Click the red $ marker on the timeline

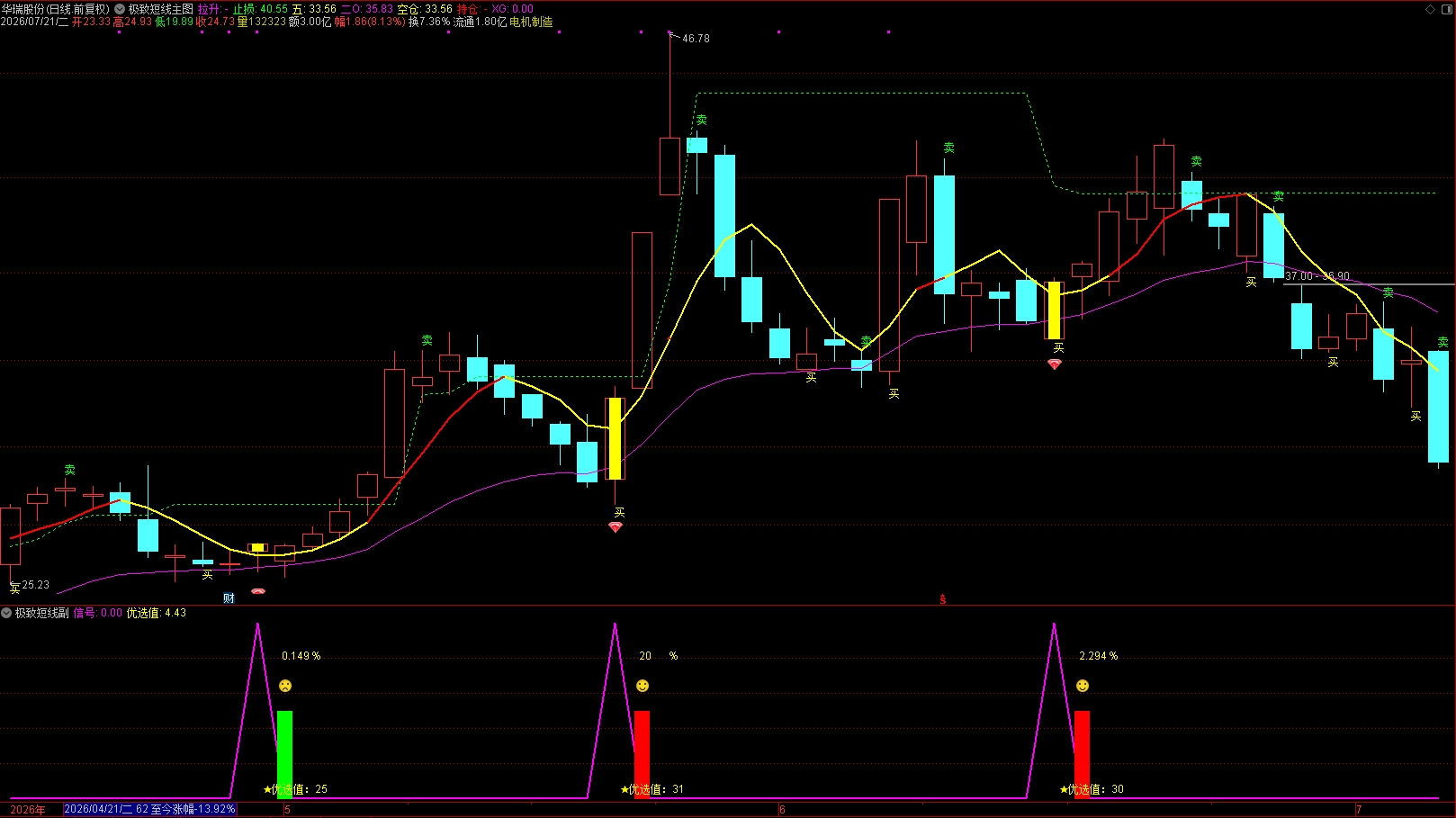[x=943, y=599]
